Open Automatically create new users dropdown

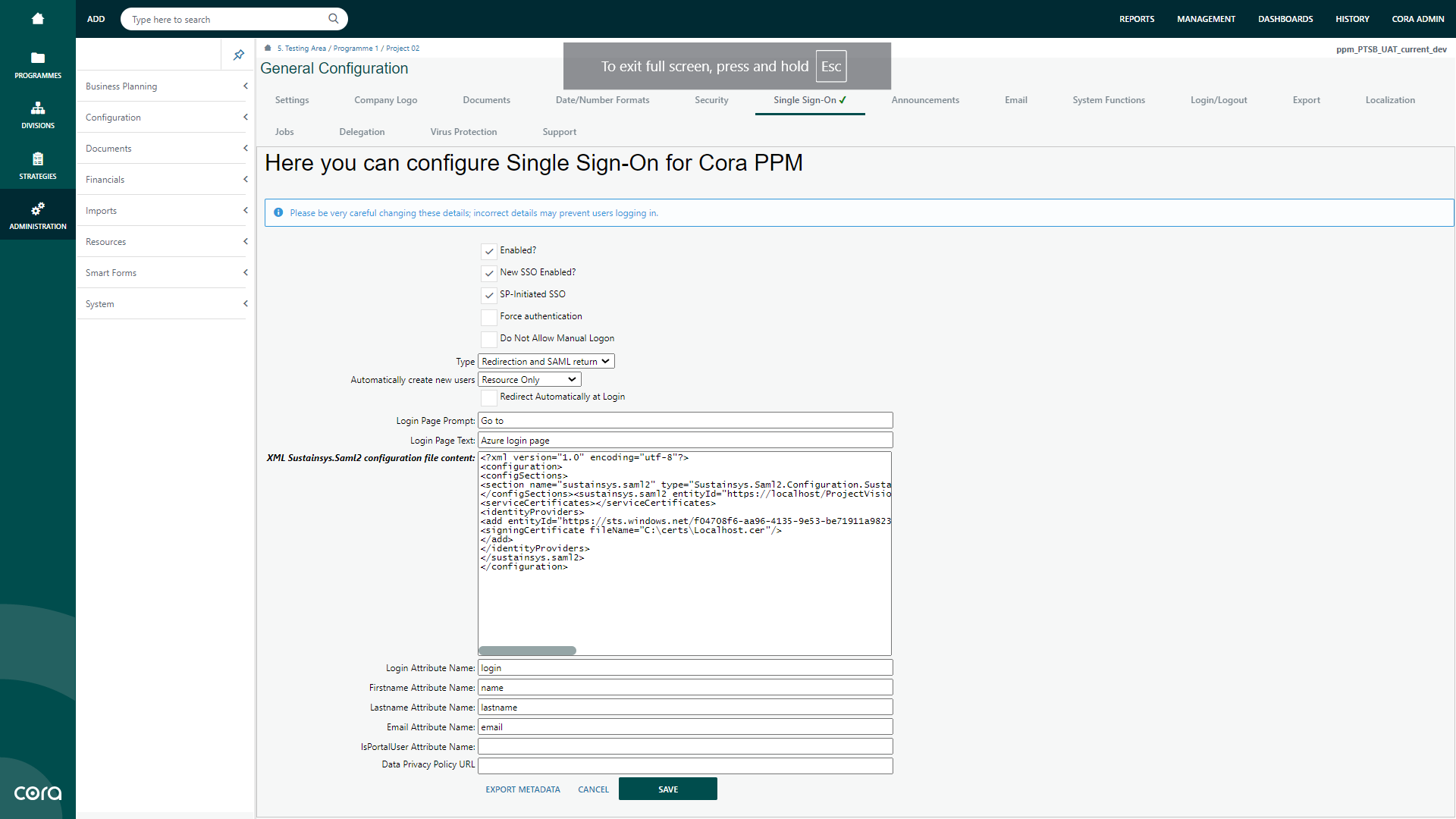529,380
